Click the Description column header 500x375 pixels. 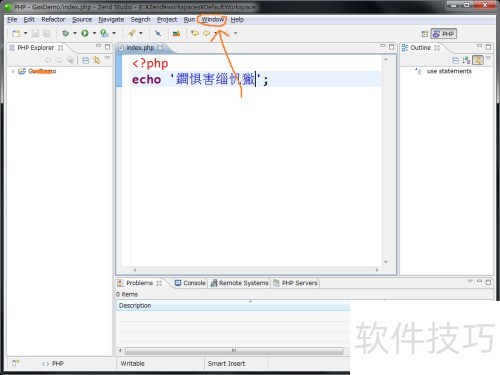click(x=233, y=306)
